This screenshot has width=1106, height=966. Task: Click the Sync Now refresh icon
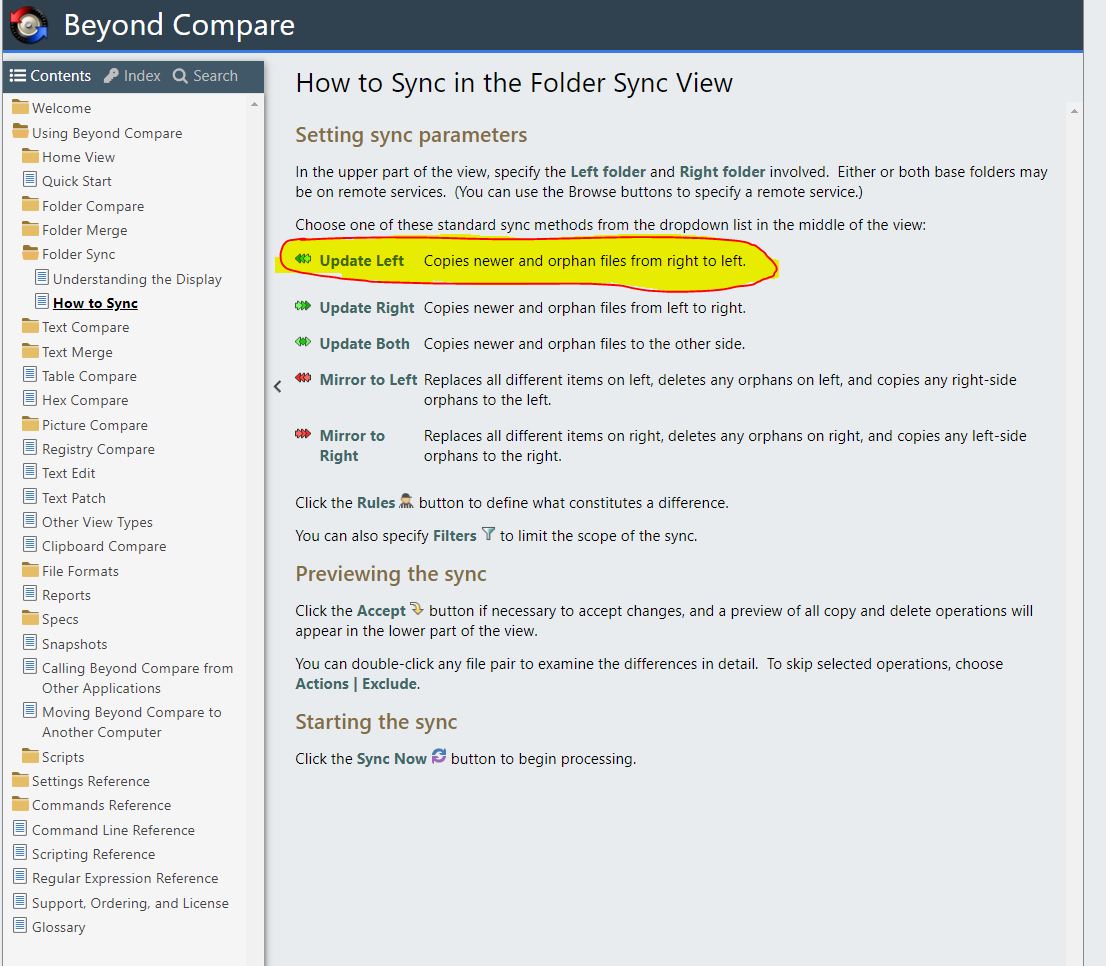coord(439,756)
